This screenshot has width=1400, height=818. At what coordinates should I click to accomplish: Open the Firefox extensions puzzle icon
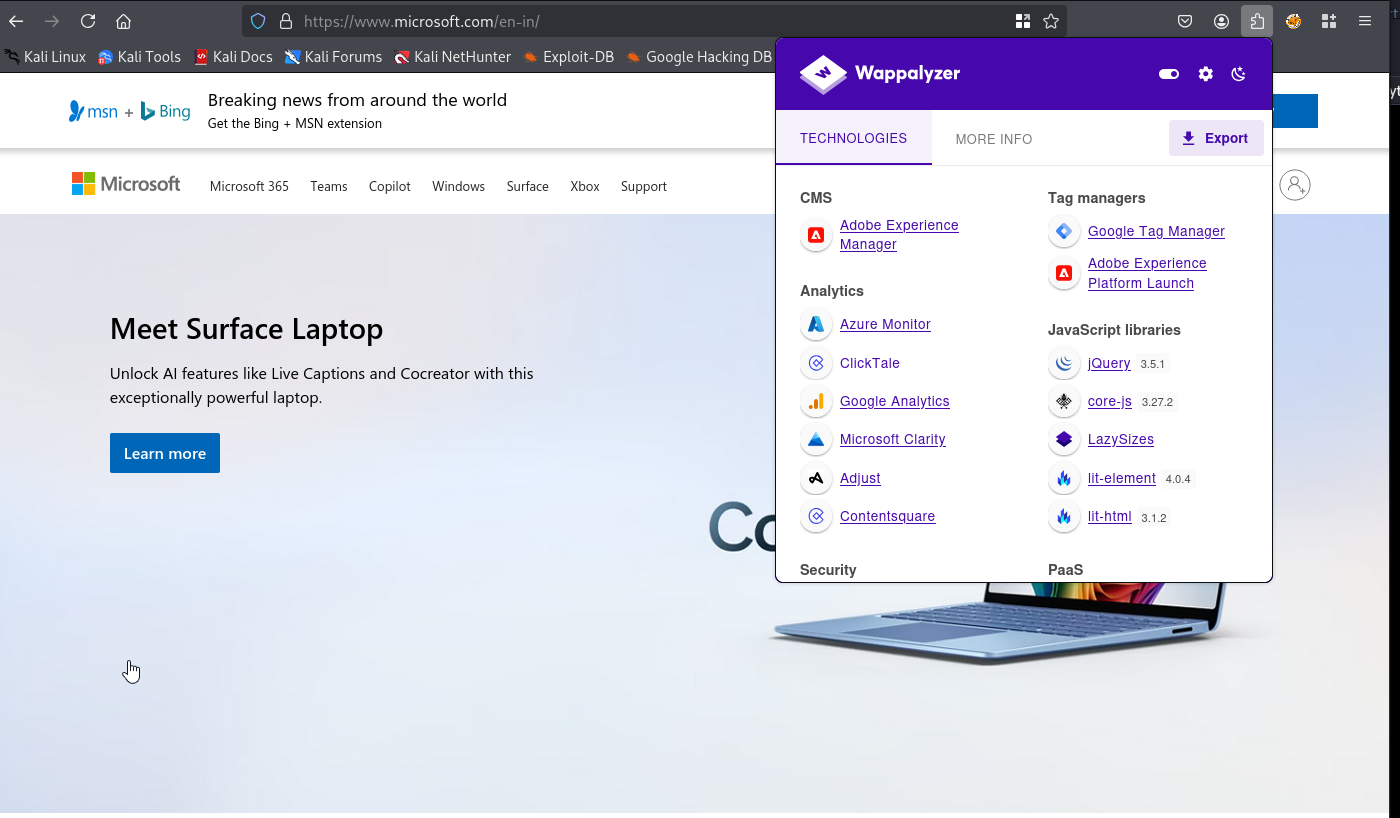pos(1257,21)
